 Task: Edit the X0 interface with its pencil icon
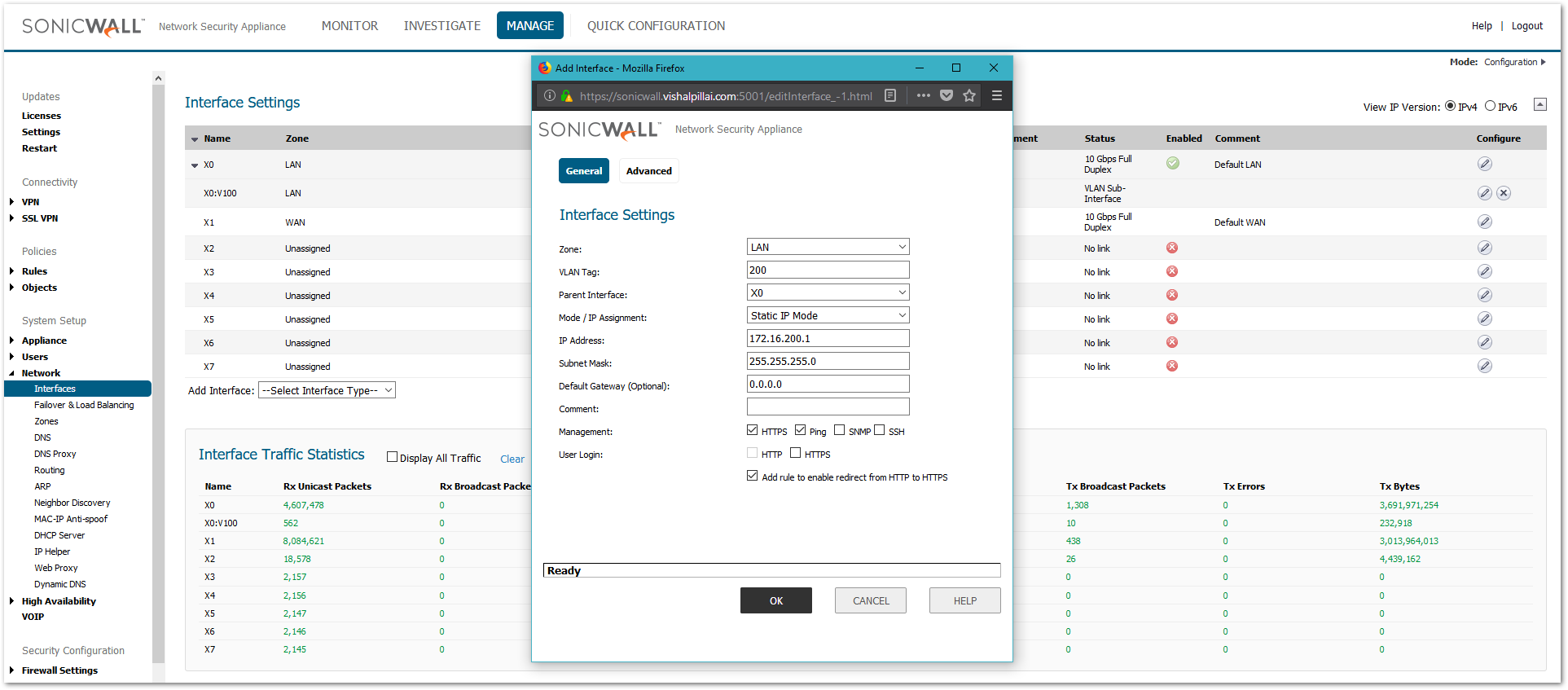pos(1485,164)
